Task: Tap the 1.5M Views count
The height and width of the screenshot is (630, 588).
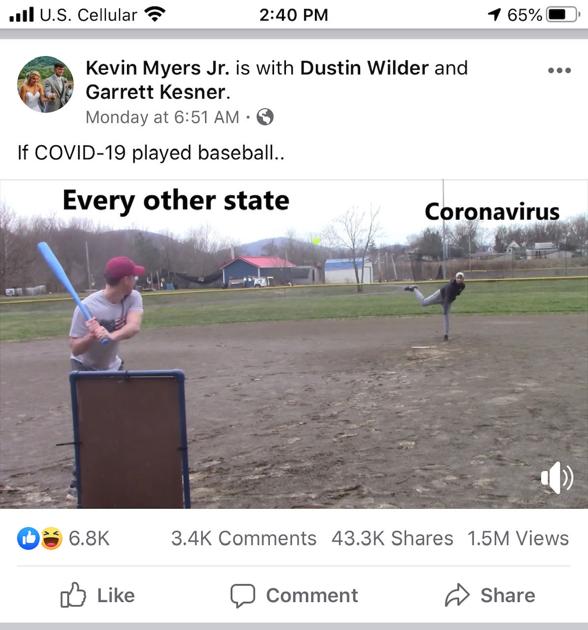Action: click(x=518, y=538)
